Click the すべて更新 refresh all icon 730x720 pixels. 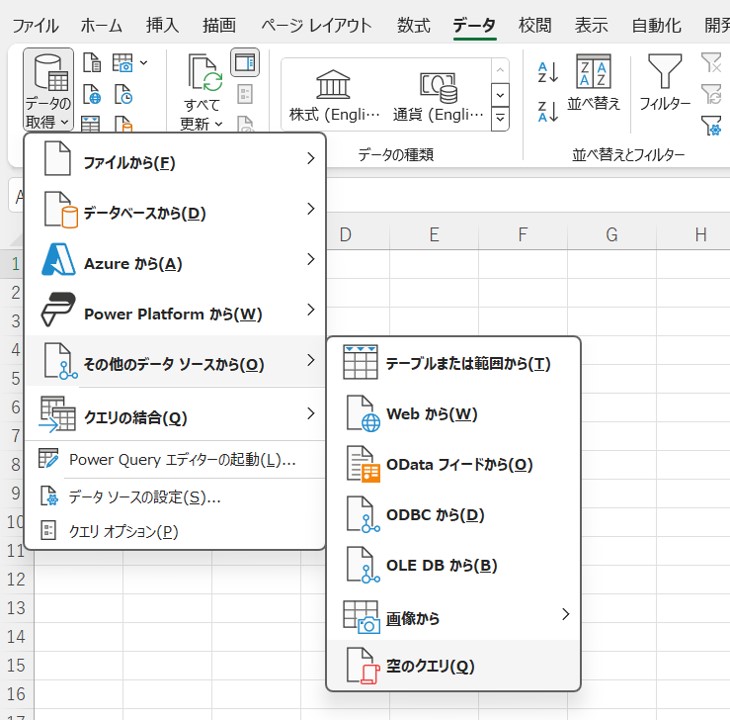pos(203,73)
